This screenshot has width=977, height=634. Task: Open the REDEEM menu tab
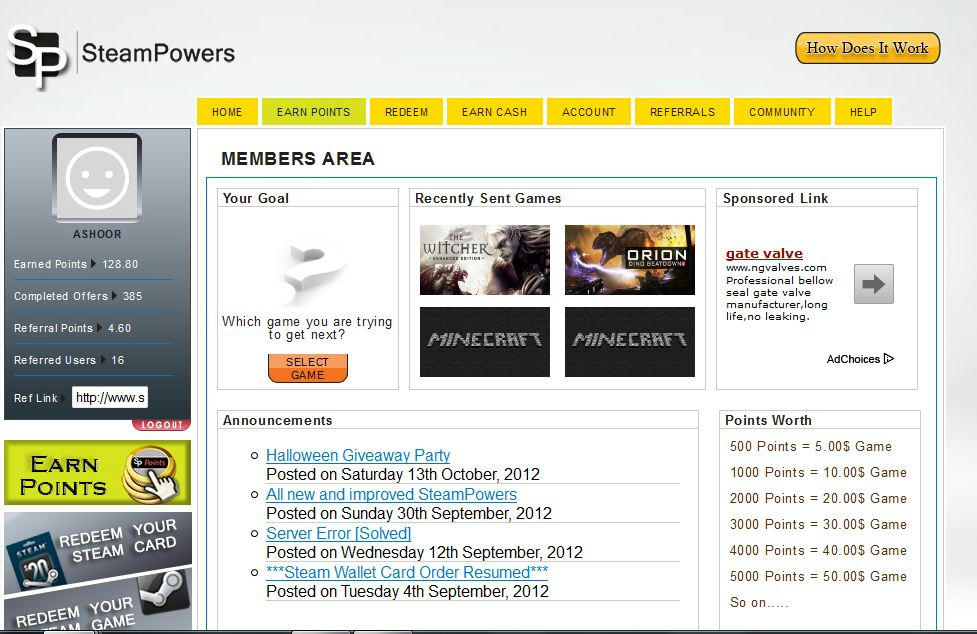coord(406,112)
